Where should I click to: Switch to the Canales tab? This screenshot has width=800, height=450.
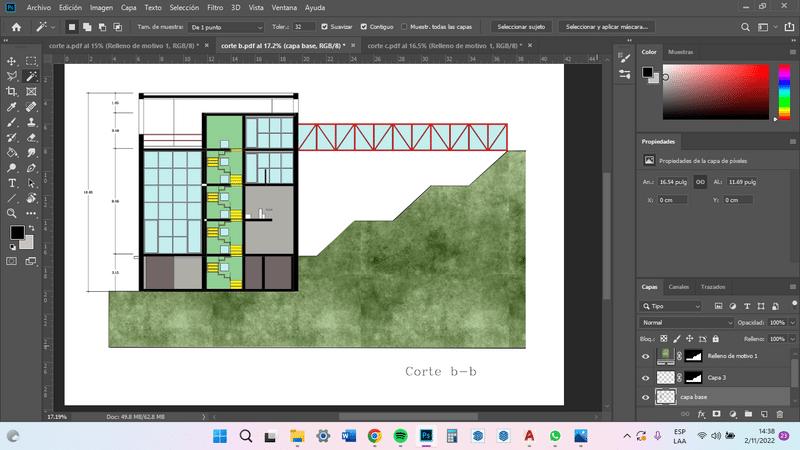pyautogui.click(x=678, y=287)
